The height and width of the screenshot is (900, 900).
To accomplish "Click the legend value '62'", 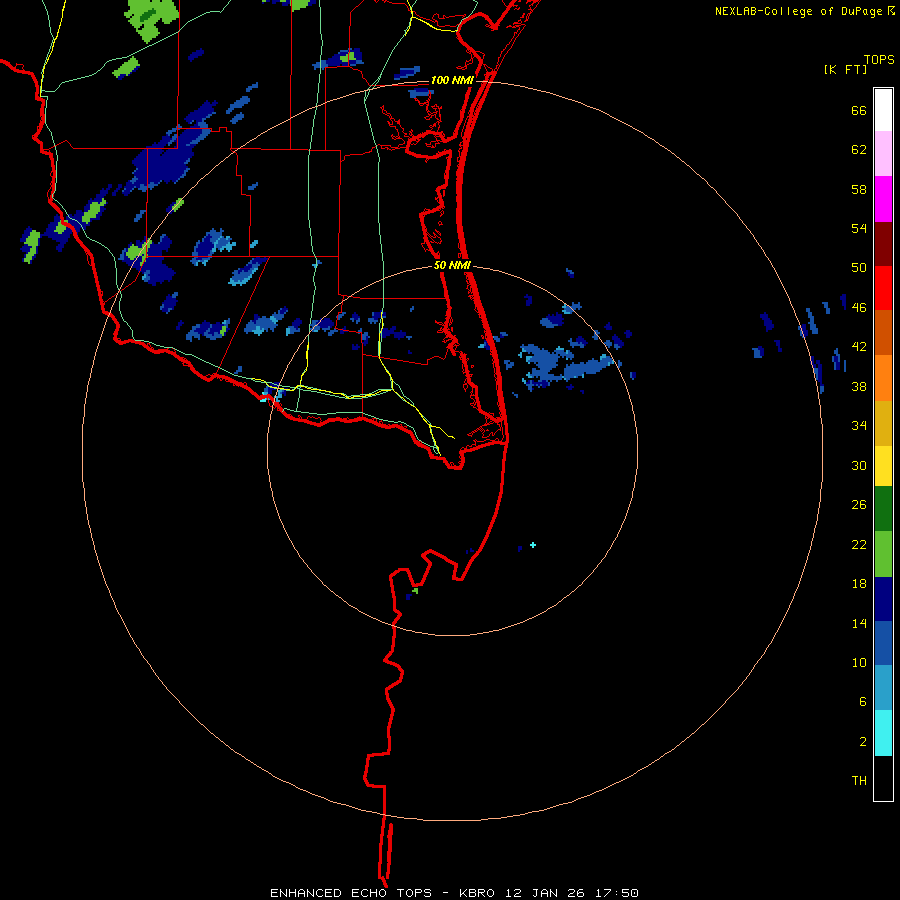I will pyautogui.click(x=859, y=150).
